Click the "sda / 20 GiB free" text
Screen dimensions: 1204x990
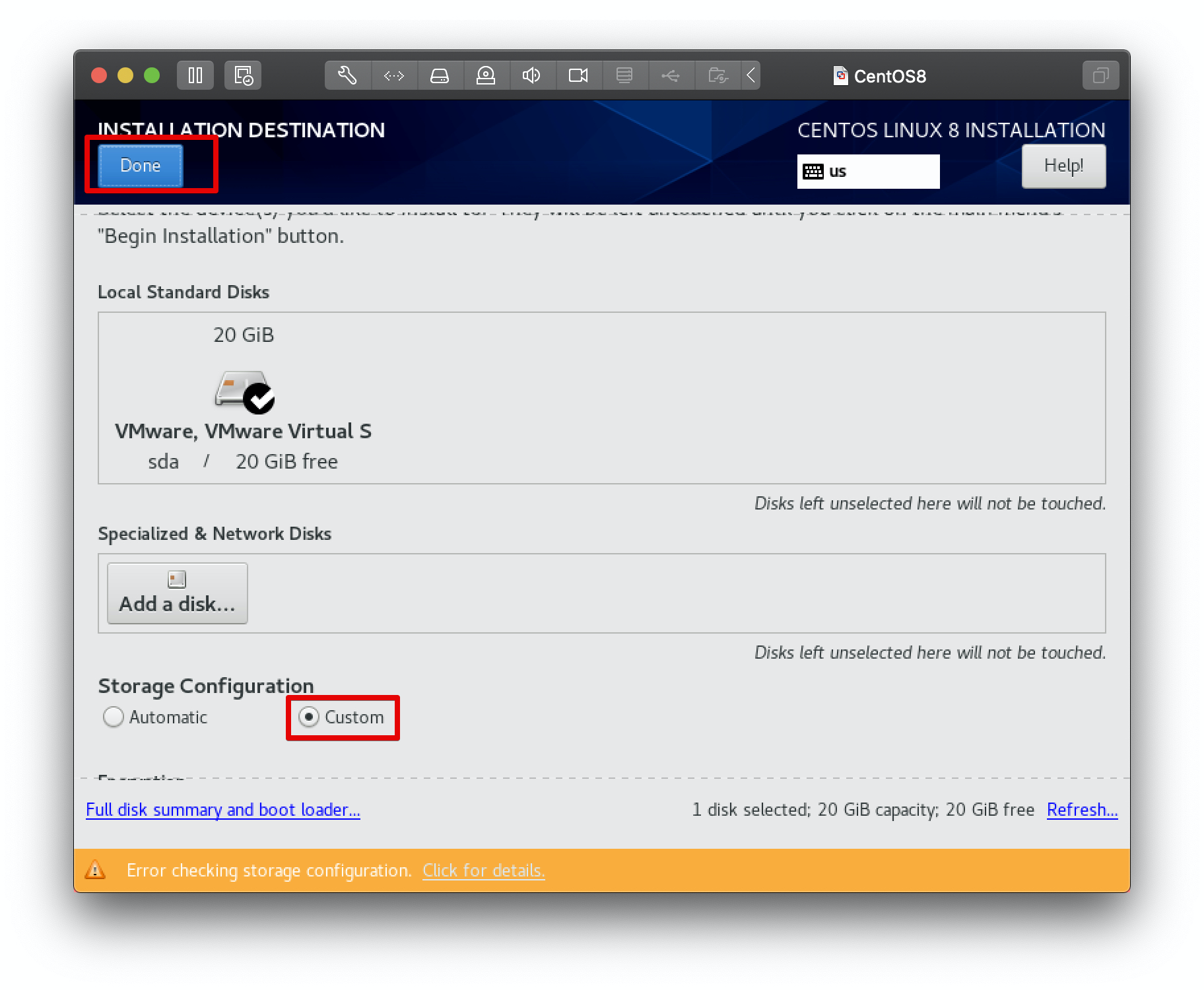coord(243,461)
